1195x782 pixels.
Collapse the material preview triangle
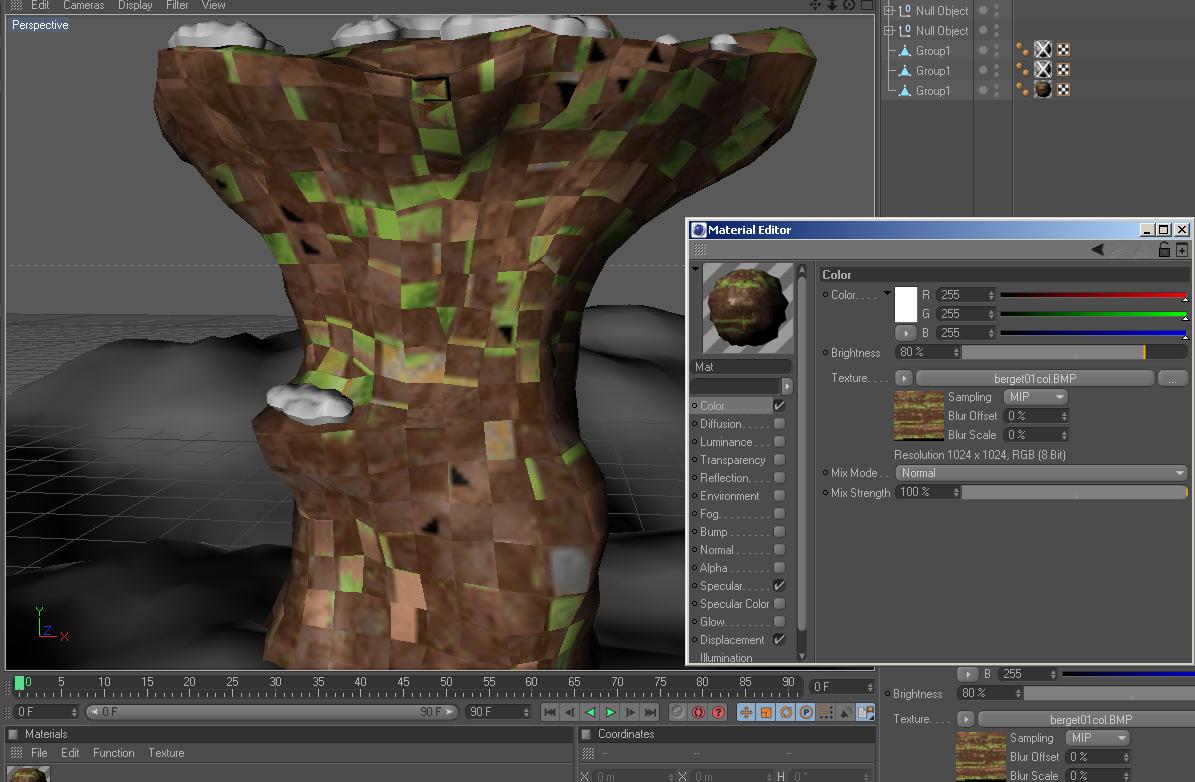pyautogui.click(x=695, y=269)
